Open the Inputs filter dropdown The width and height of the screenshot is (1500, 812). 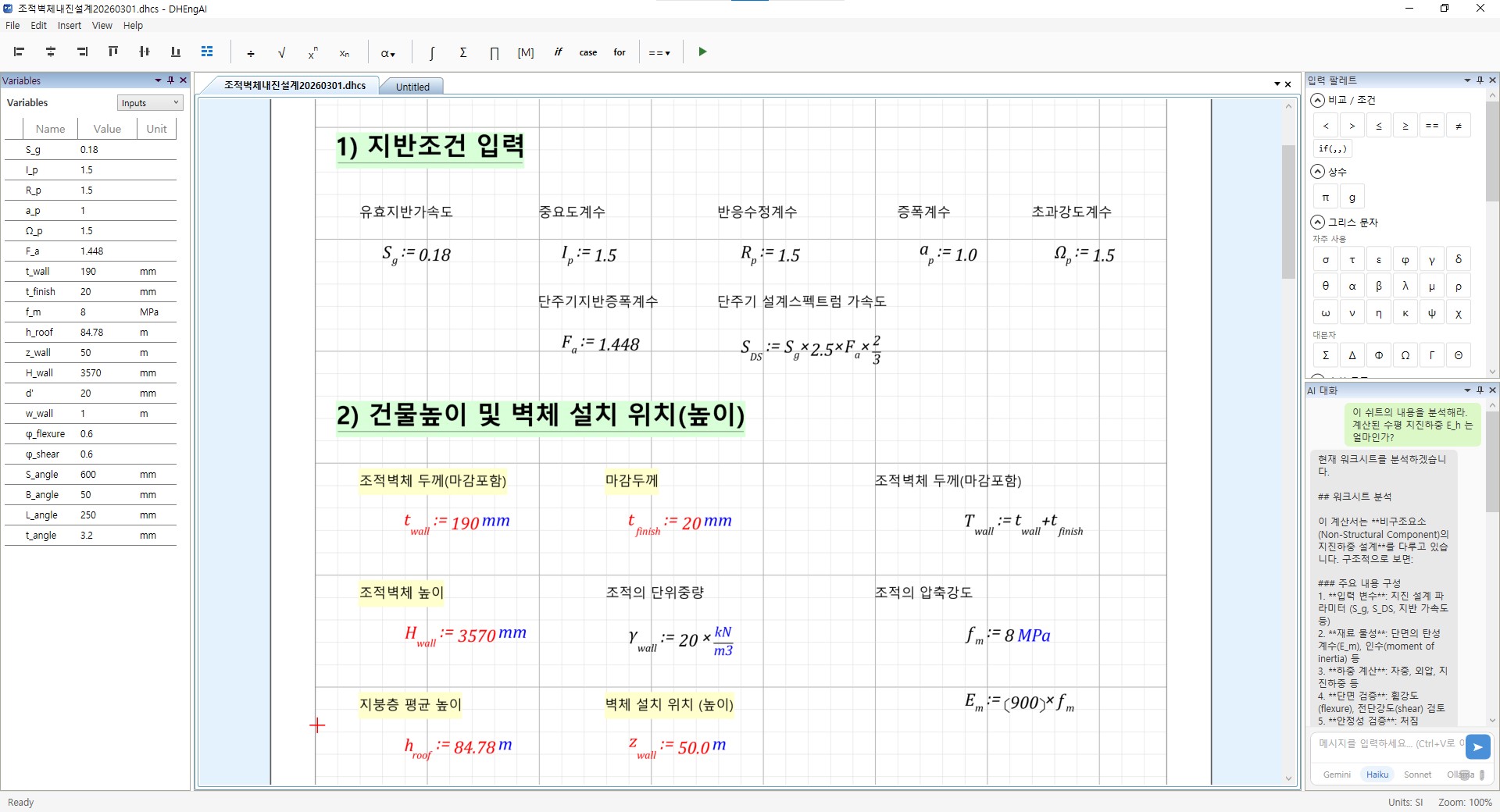[x=150, y=103]
